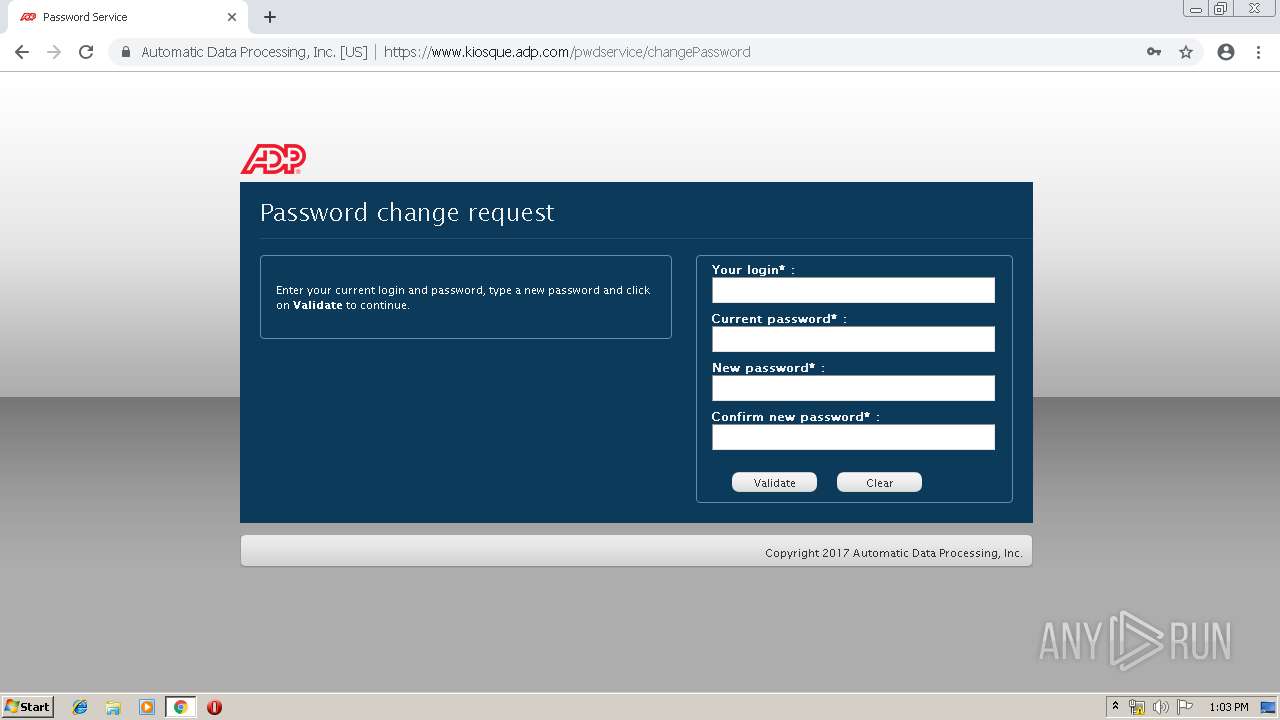
Task: Click the bold Validate word in instructions
Action: click(317, 306)
